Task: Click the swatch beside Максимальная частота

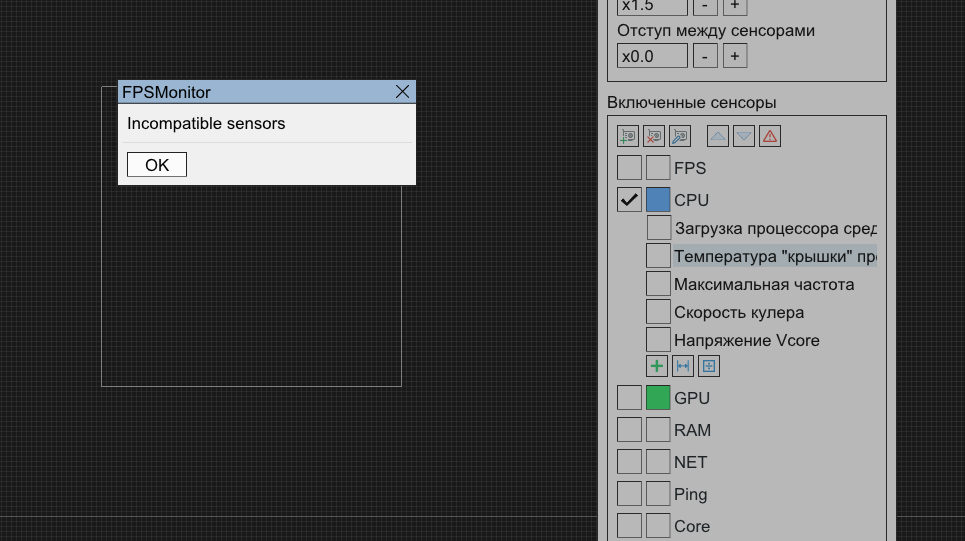Action: 658,284
